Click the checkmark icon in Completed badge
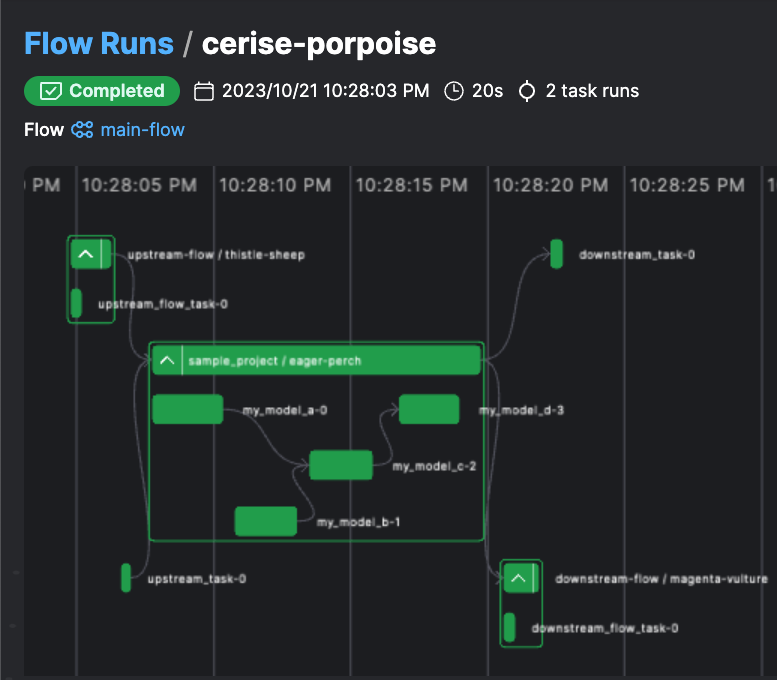Image resolution: width=777 pixels, height=680 pixels. coord(51,91)
